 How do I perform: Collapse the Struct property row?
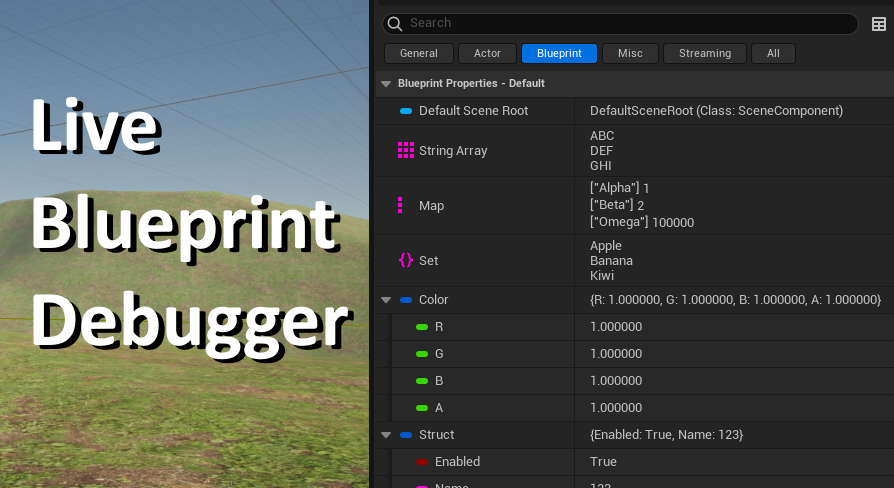(386, 435)
